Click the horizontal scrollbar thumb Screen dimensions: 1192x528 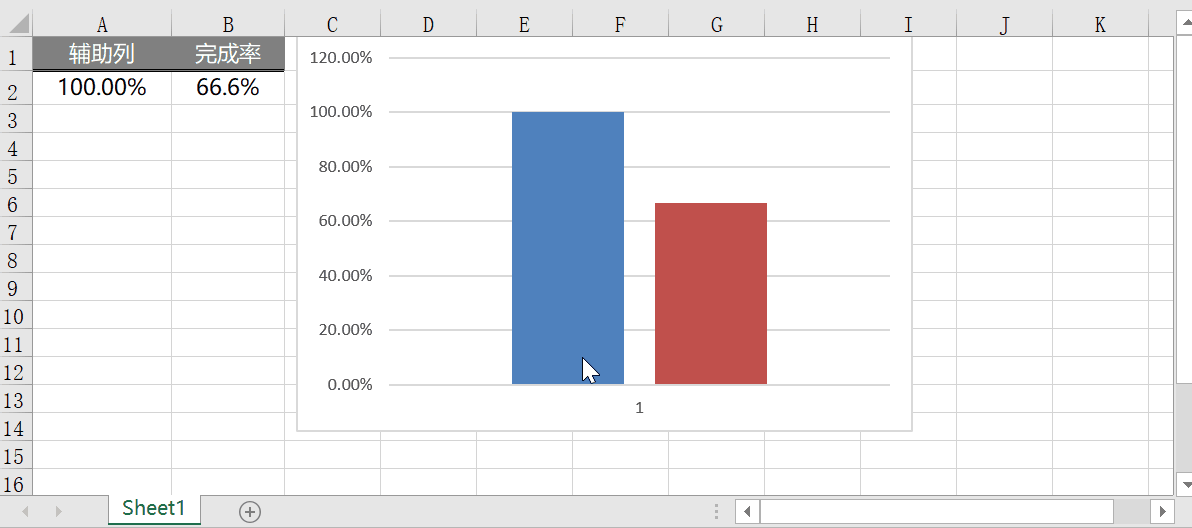(937, 512)
